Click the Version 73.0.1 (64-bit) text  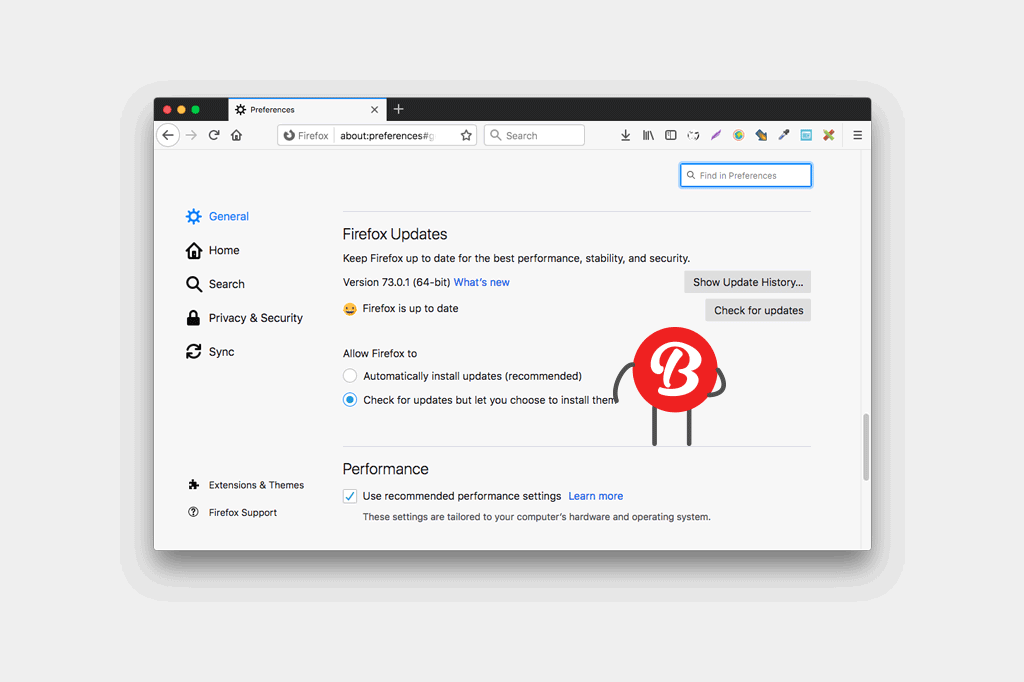(396, 282)
